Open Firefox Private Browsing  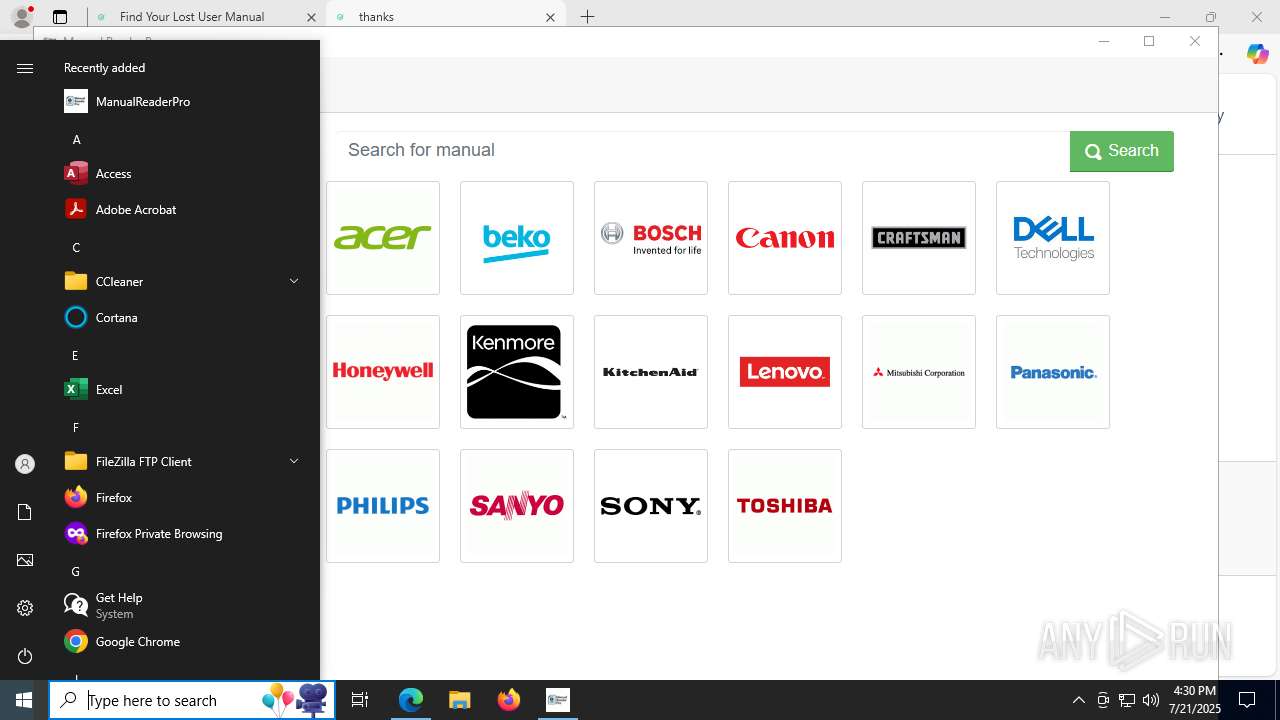pos(184,534)
